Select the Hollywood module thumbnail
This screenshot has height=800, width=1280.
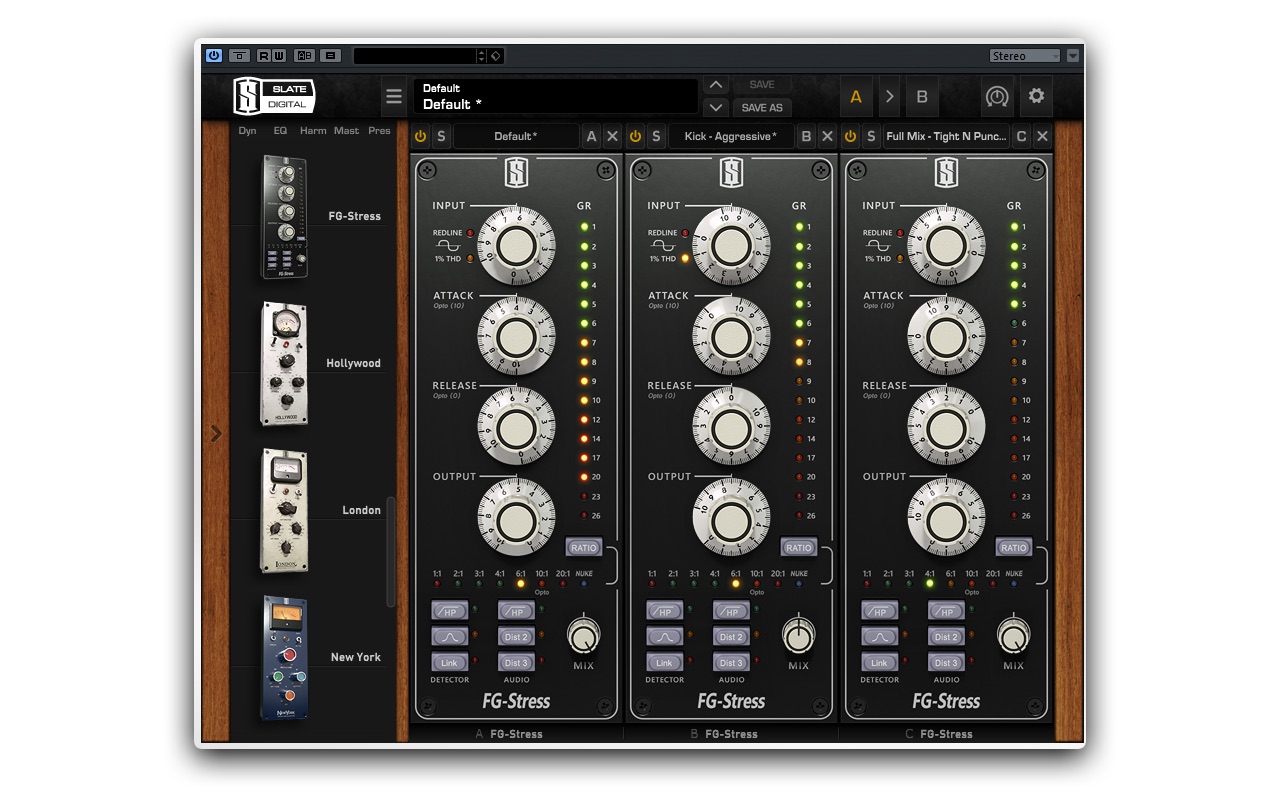(x=285, y=363)
